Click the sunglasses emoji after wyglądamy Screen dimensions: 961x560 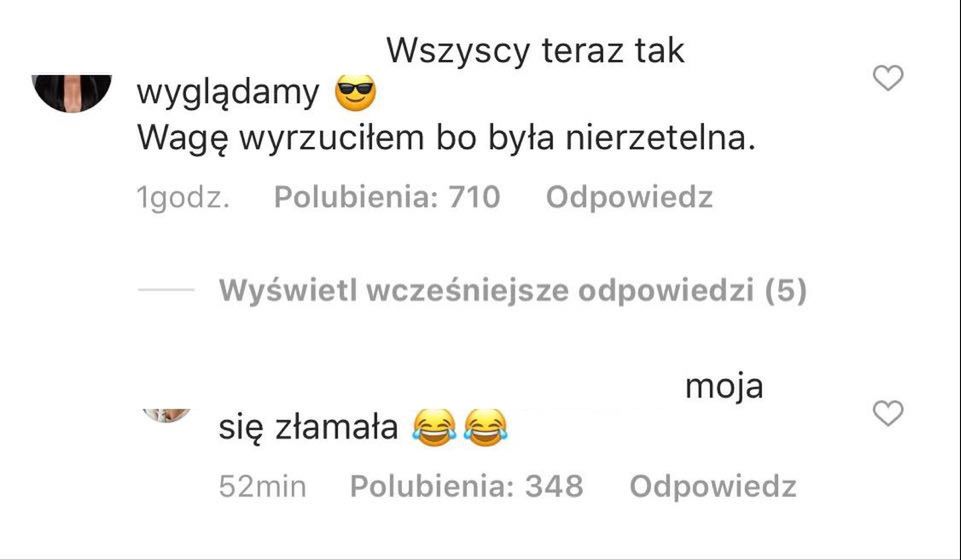[x=355, y=93]
